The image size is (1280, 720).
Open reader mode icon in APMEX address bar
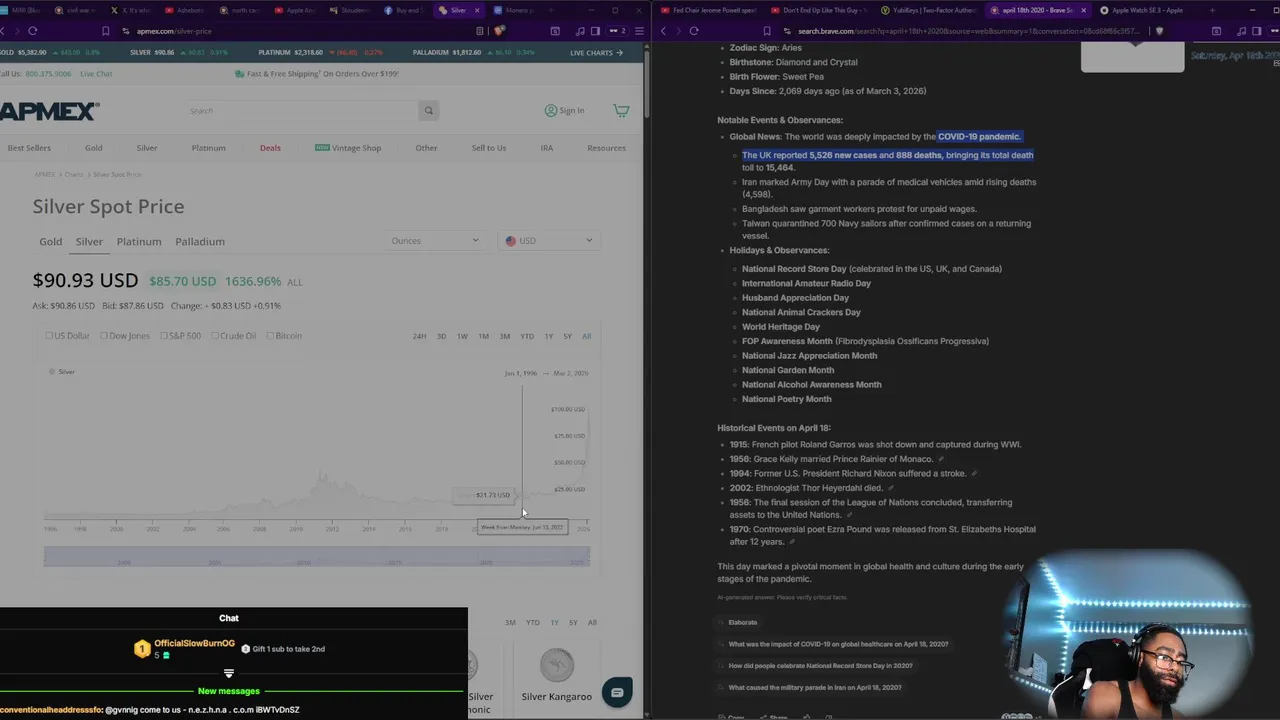click(481, 31)
